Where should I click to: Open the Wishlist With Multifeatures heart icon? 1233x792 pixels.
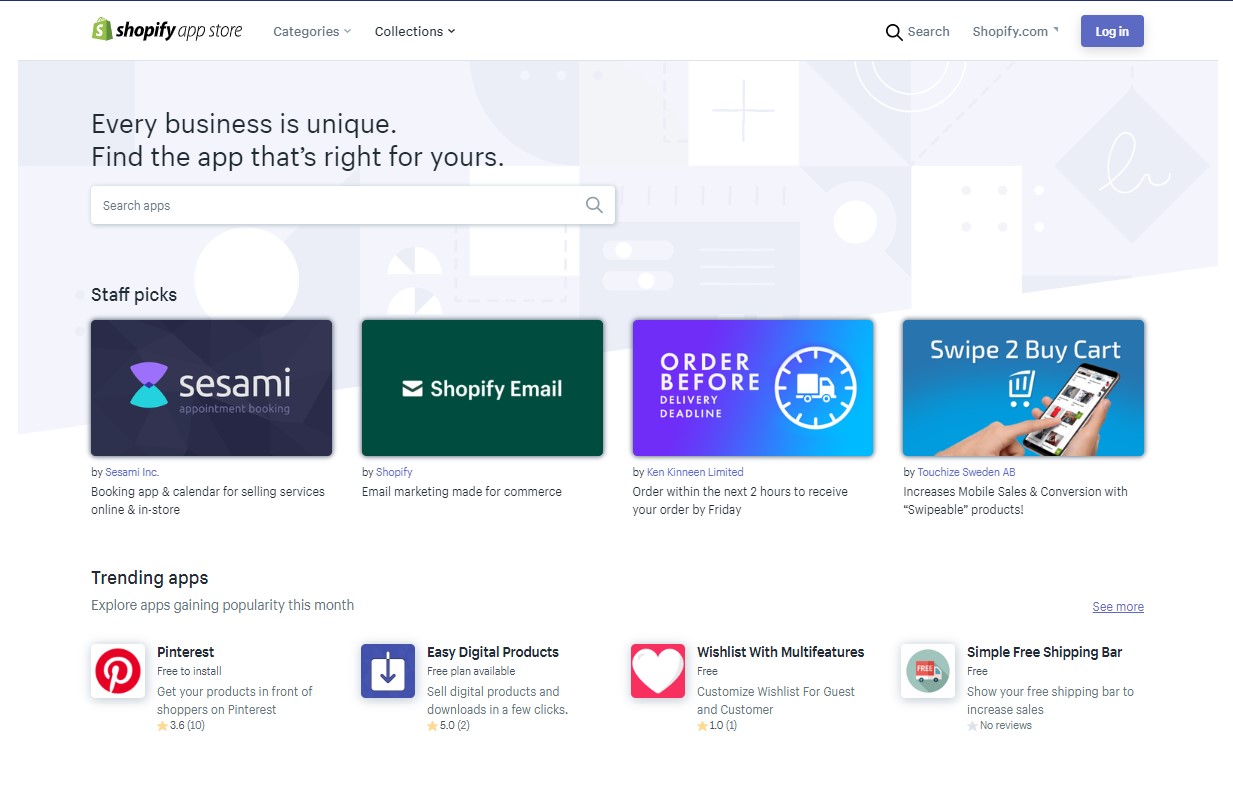(658, 671)
